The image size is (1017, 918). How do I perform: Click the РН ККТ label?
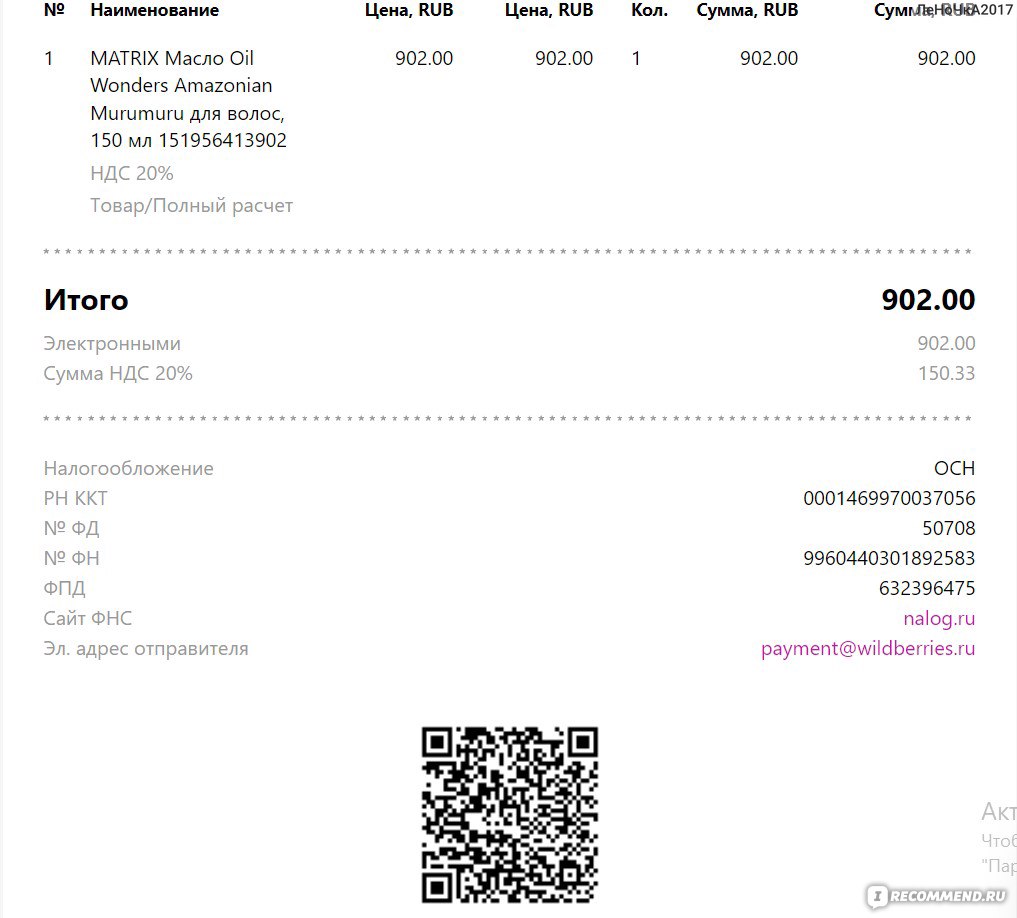click(75, 498)
